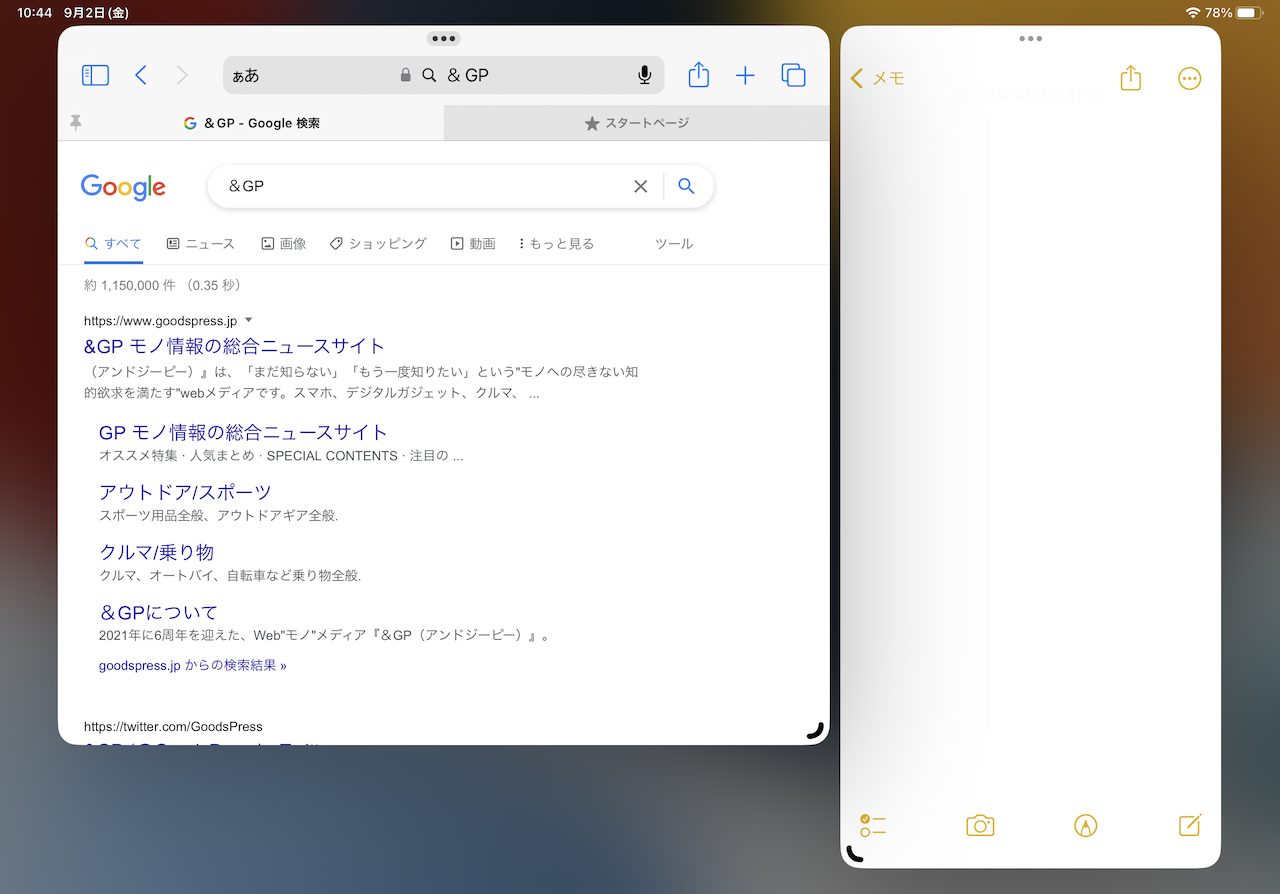Open the 動画 results tab
Screen dimensions: 1280x894
tap(473, 243)
